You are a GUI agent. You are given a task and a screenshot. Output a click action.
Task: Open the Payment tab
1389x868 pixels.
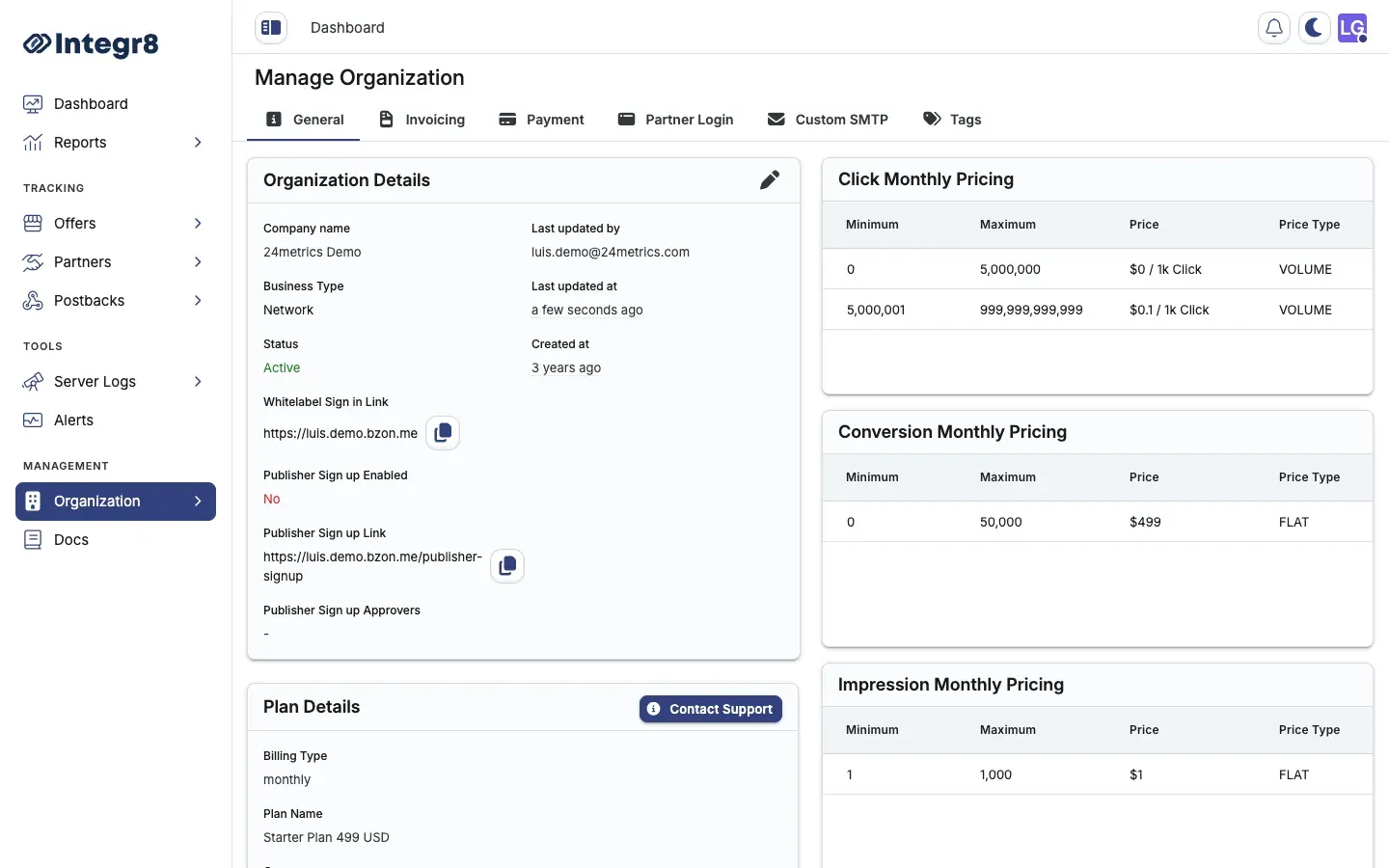pyautogui.click(x=541, y=120)
